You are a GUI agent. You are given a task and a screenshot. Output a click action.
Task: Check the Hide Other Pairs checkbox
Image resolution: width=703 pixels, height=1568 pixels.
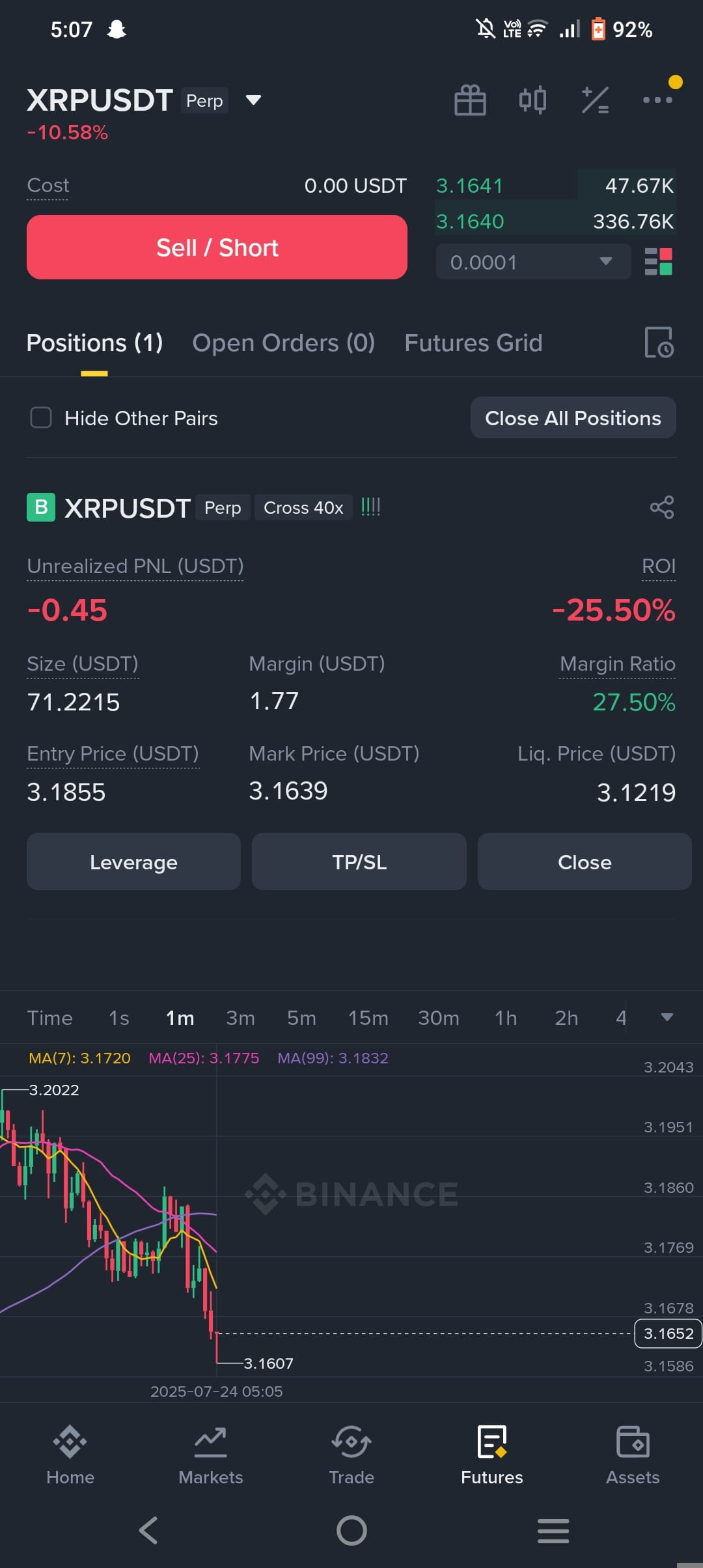pyautogui.click(x=41, y=418)
